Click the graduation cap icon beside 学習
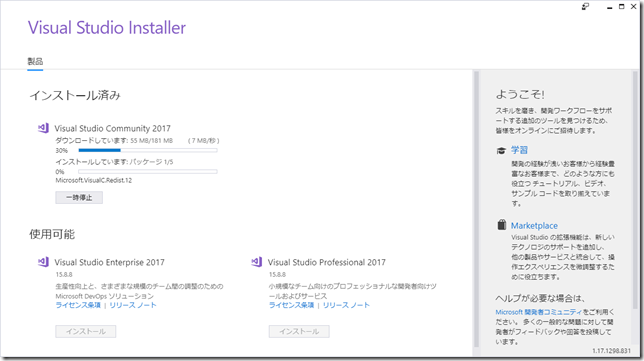This screenshot has width=644, height=361. (x=501, y=150)
